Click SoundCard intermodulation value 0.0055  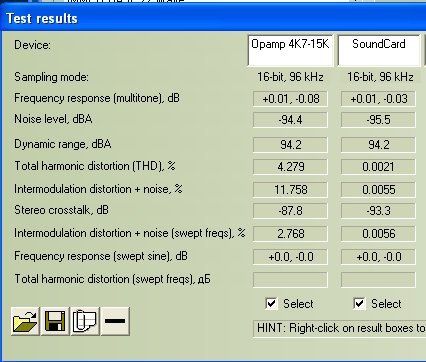click(x=378, y=190)
